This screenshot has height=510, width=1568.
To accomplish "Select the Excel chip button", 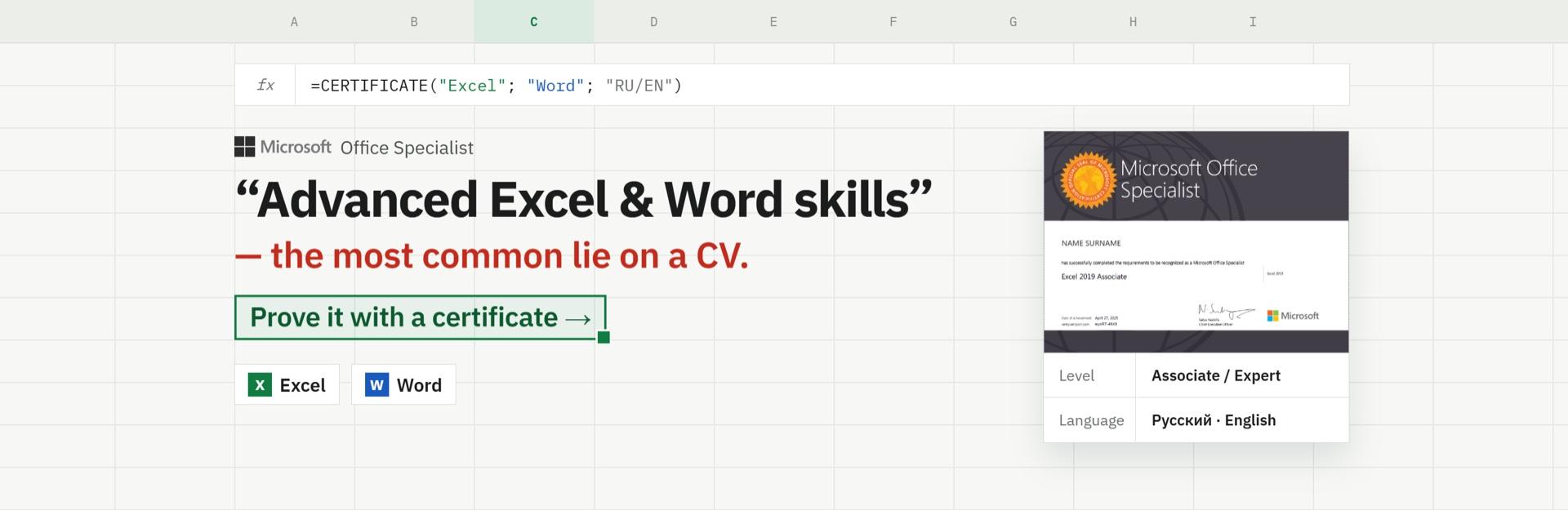I will [x=287, y=384].
